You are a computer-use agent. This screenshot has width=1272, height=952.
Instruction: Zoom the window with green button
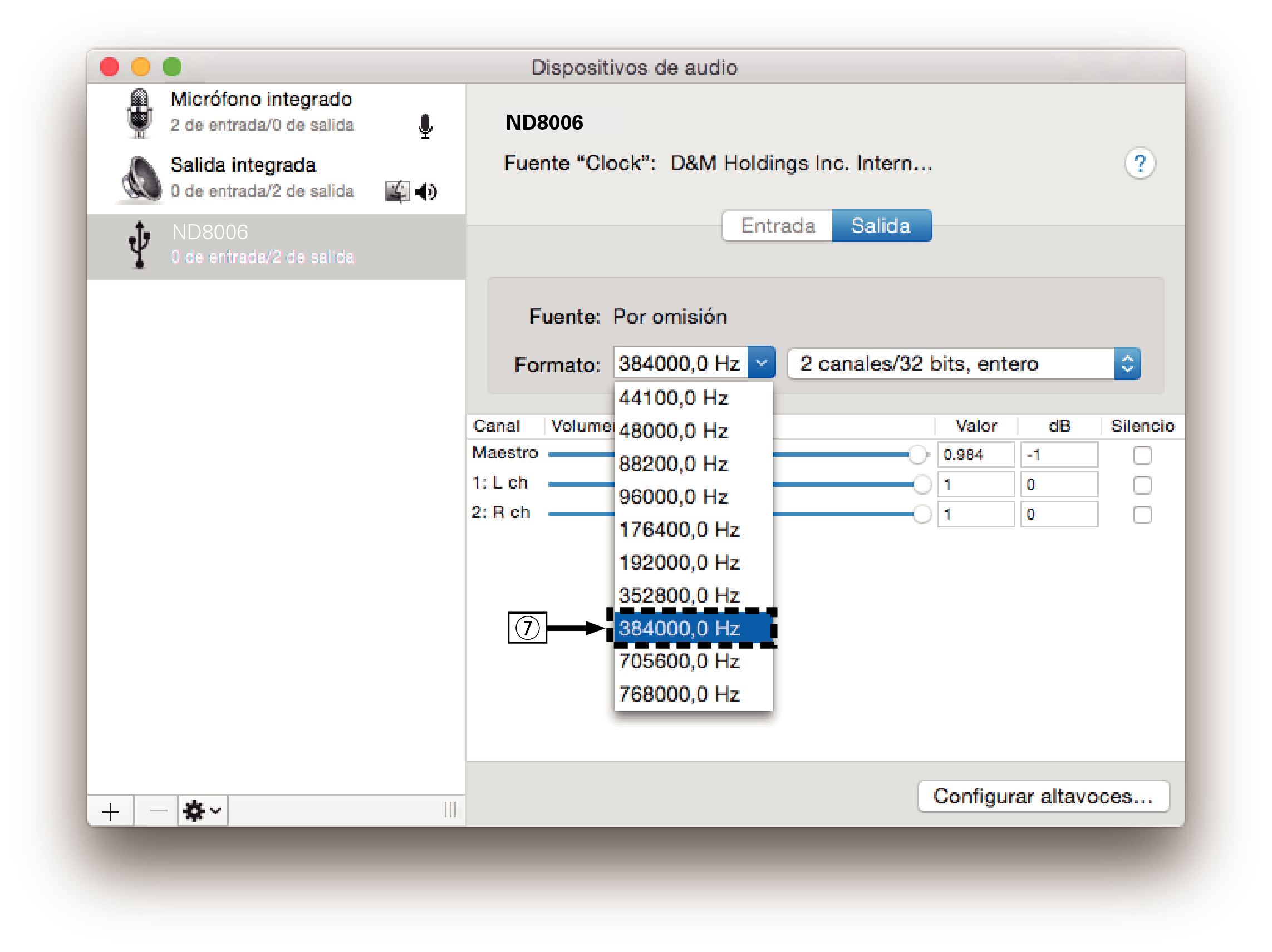tap(173, 67)
